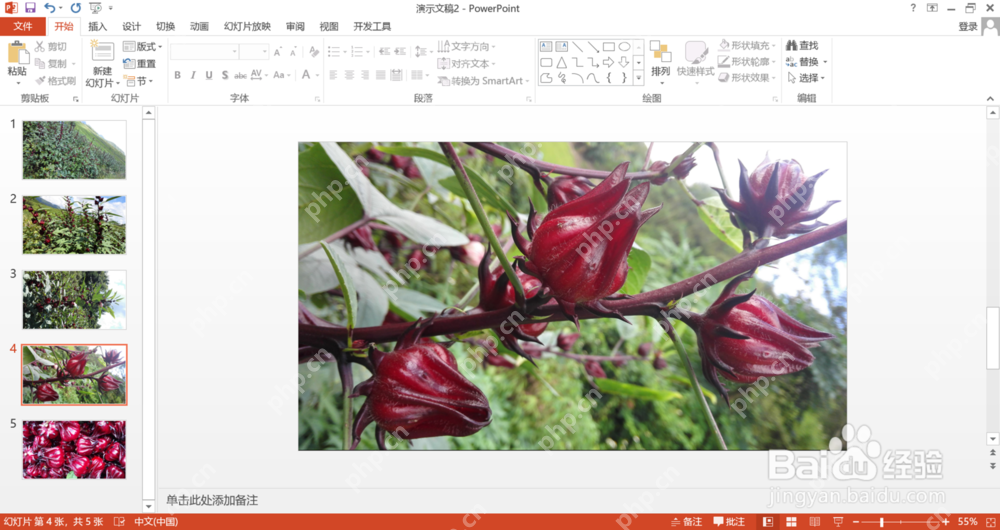The image size is (1000, 530).
Task: Open spell check icon in status bar
Action: pyautogui.click(x=119, y=522)
